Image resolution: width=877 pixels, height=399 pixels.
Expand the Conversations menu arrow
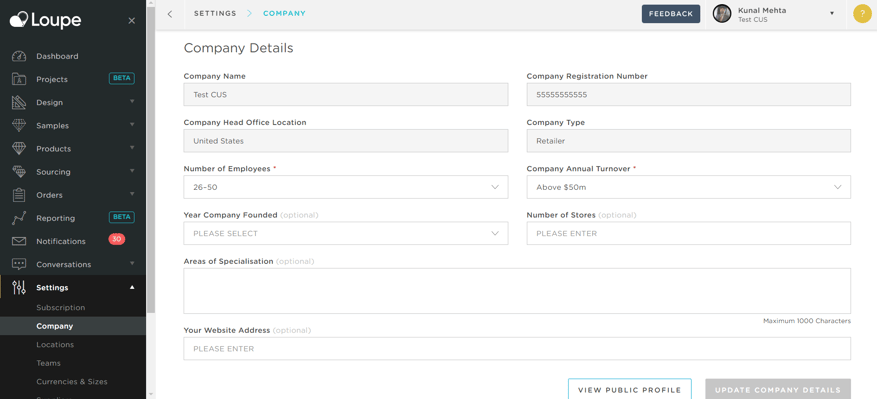[132, 263]
